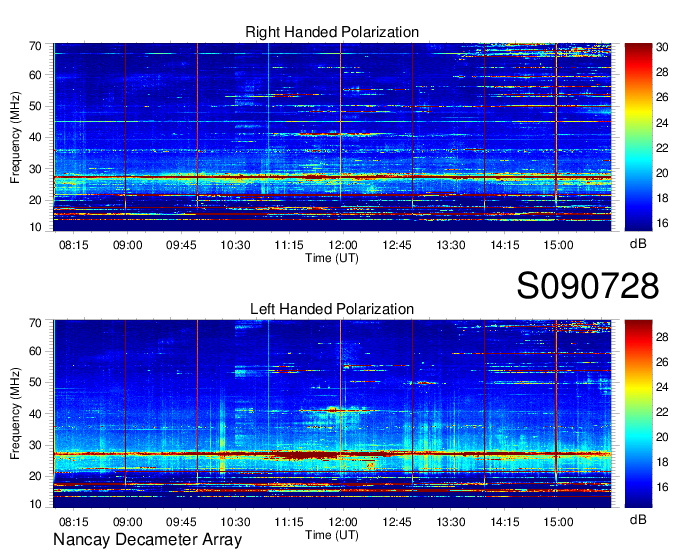Click the top colorbar's 'dB' unit label
Image resolution: width=680 pixels, height=552 pixels.
tap(638, 244)
